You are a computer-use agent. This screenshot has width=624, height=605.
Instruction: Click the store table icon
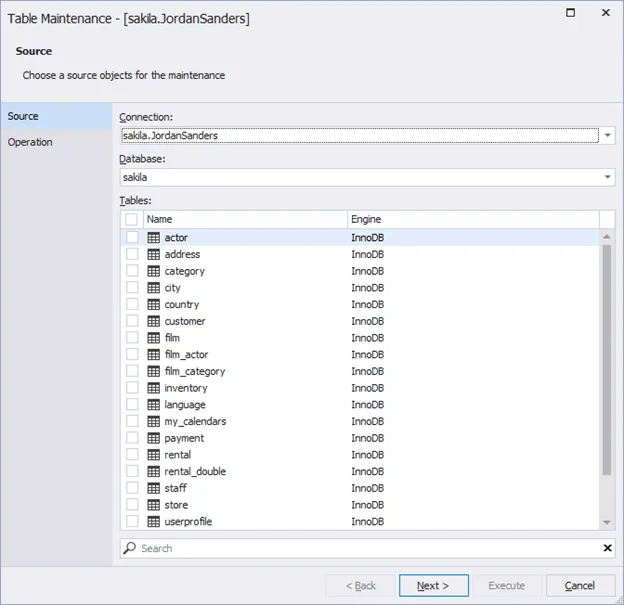[x=154, y=505]
